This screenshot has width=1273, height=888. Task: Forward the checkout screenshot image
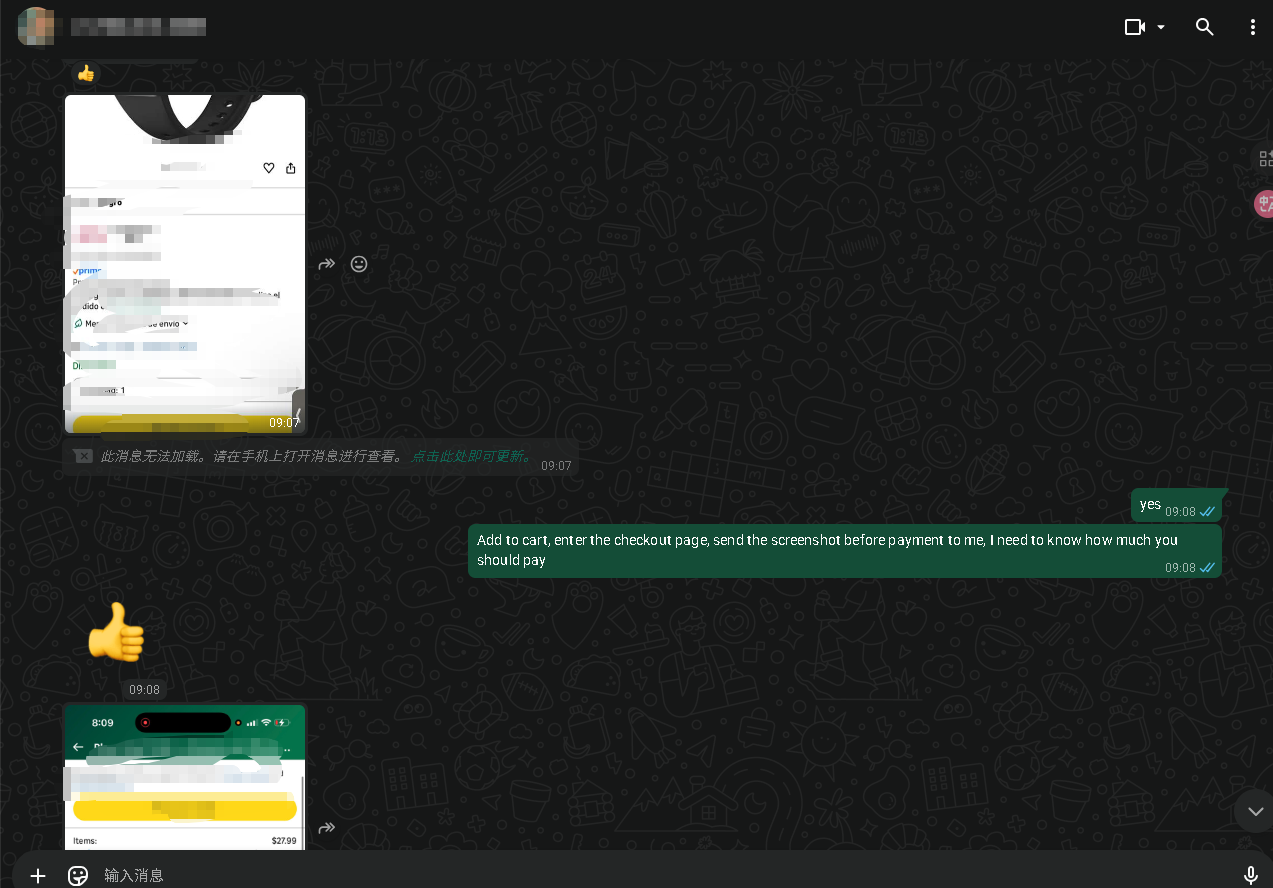[326, 828]
